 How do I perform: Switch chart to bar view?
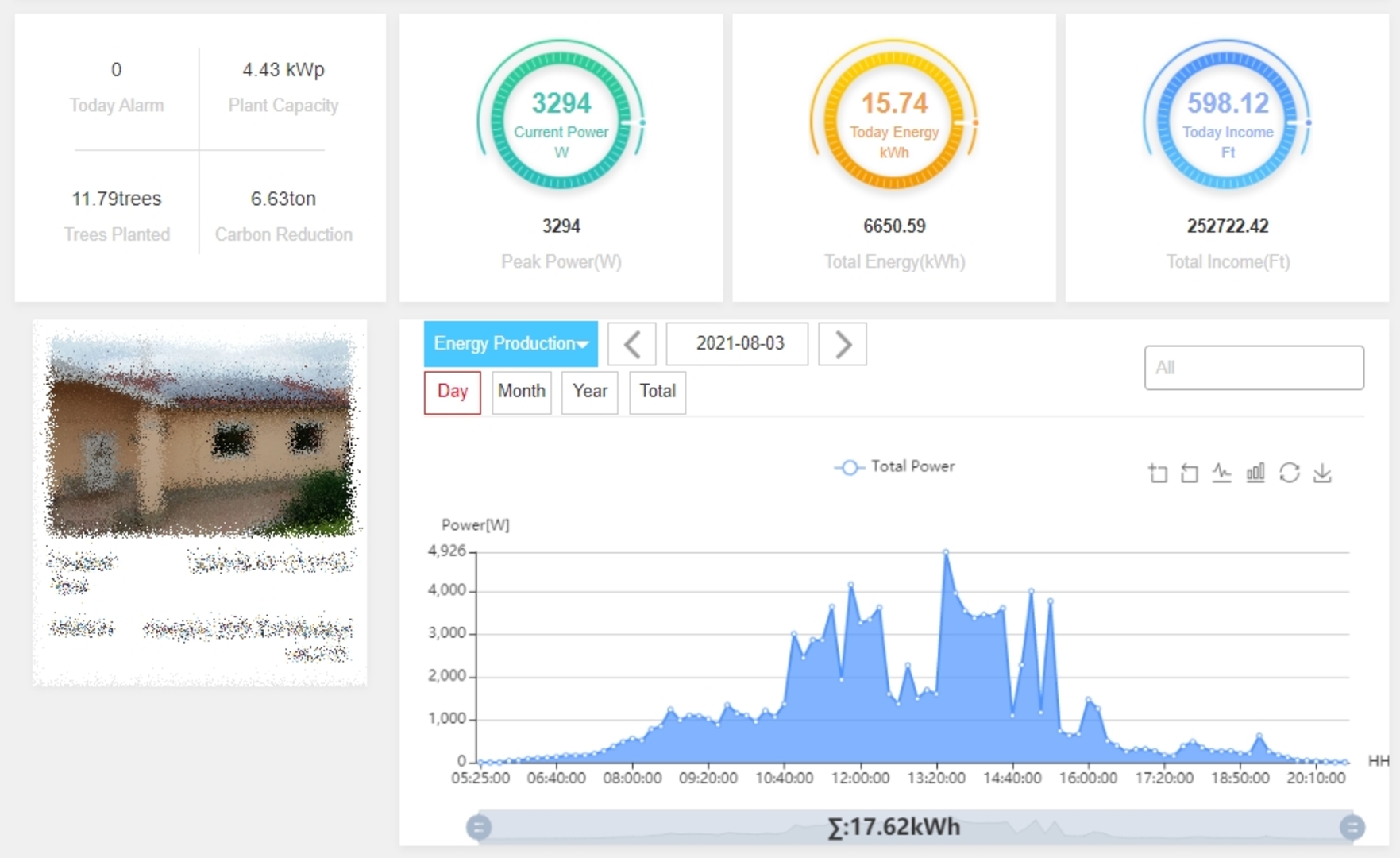(x=1255, y=473)
